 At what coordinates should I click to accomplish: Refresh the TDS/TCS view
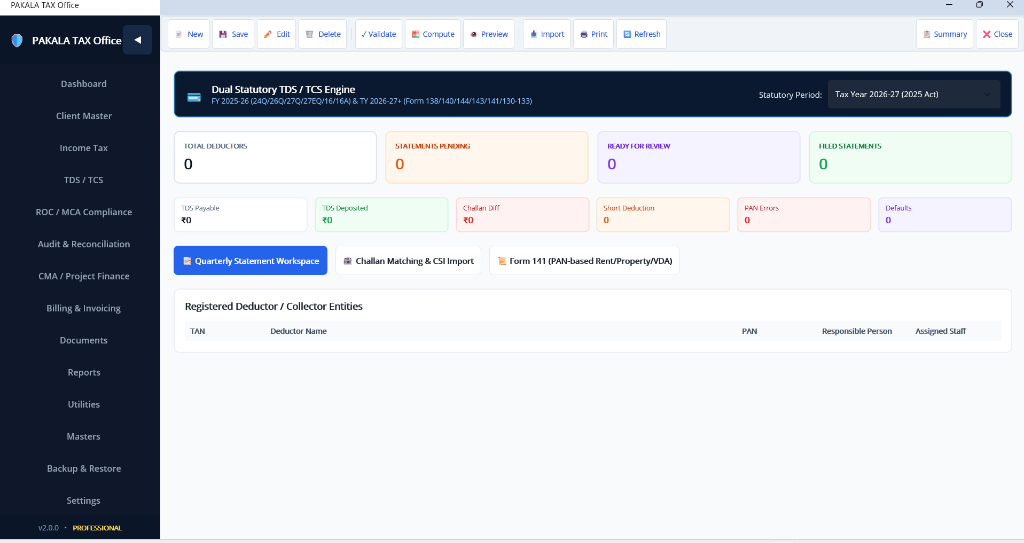point(641,34)
